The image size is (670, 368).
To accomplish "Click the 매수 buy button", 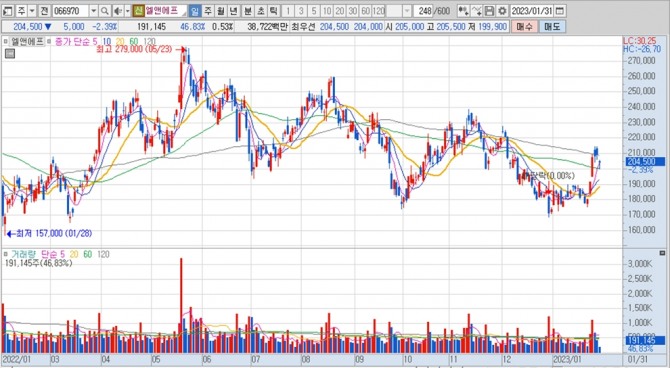I will click(524, 26).
